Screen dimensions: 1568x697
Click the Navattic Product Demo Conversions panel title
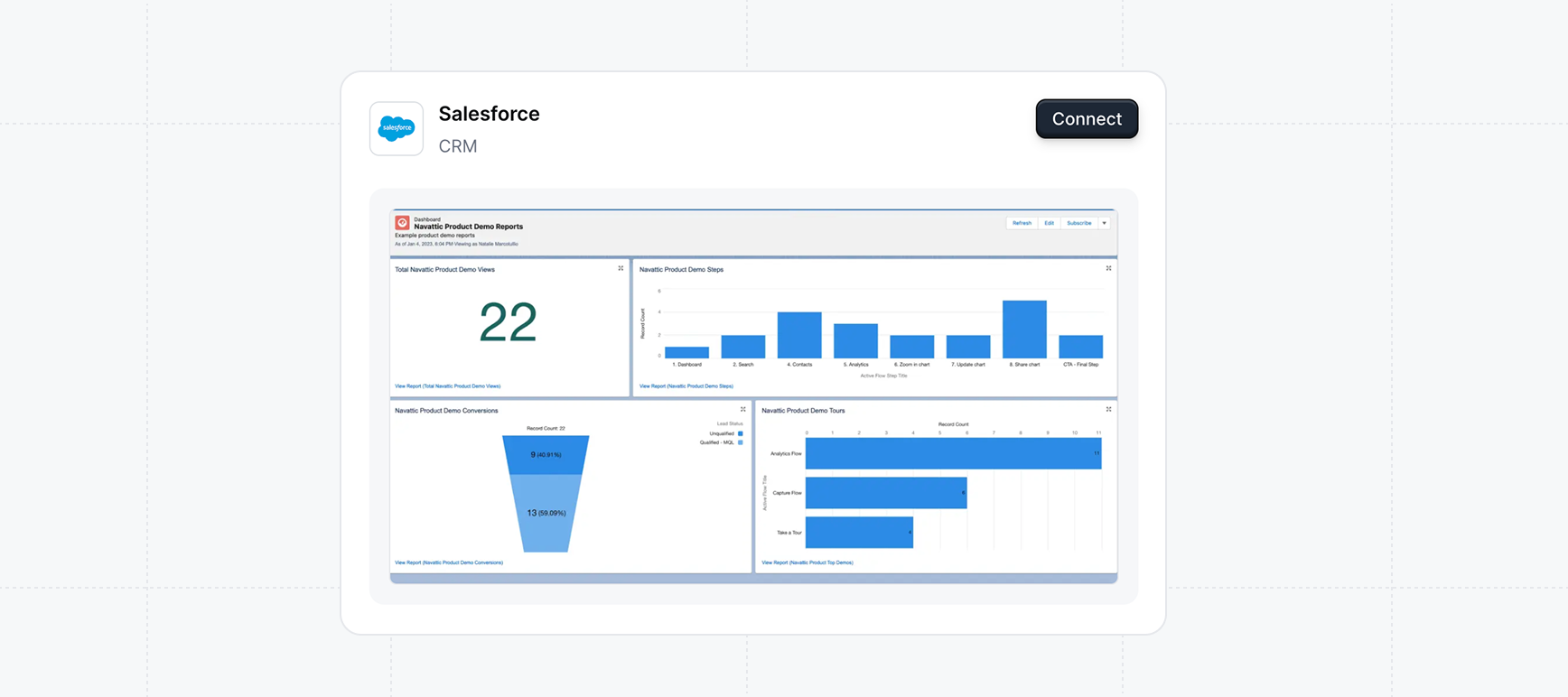pyautogui.click(x=446, y=410)
